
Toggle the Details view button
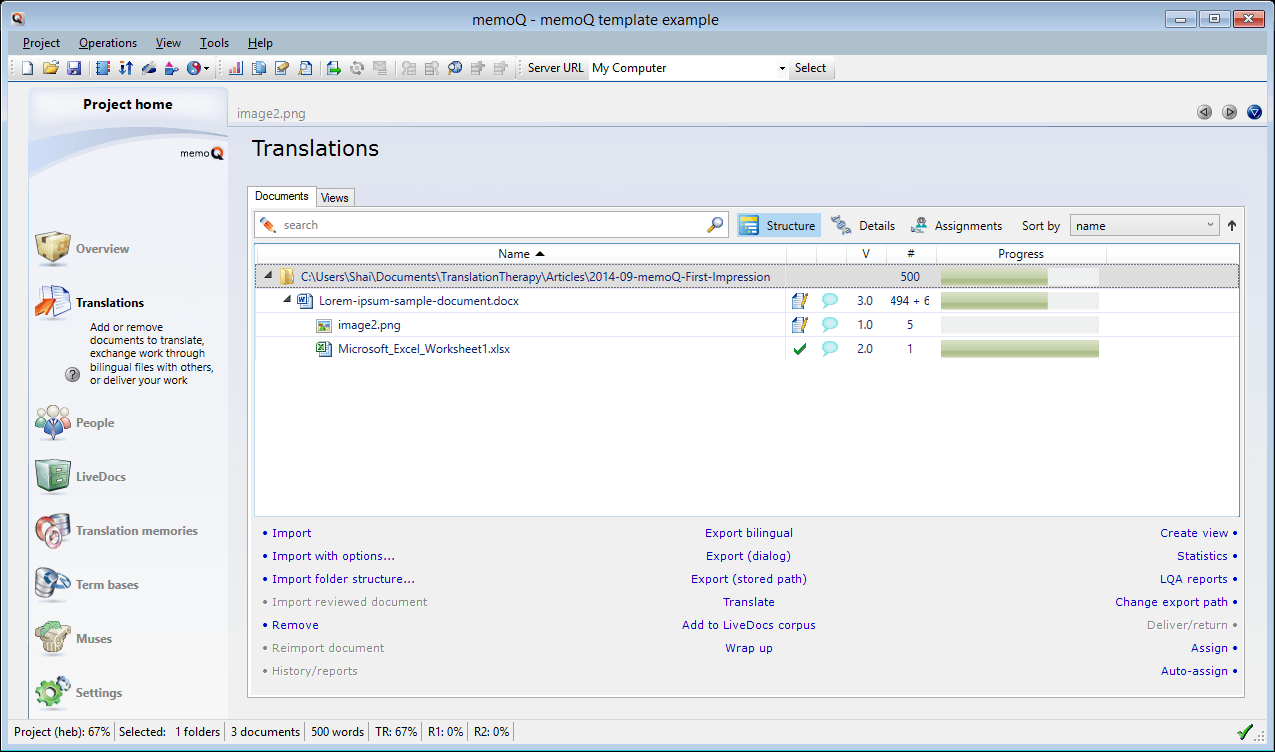(862, 226)
